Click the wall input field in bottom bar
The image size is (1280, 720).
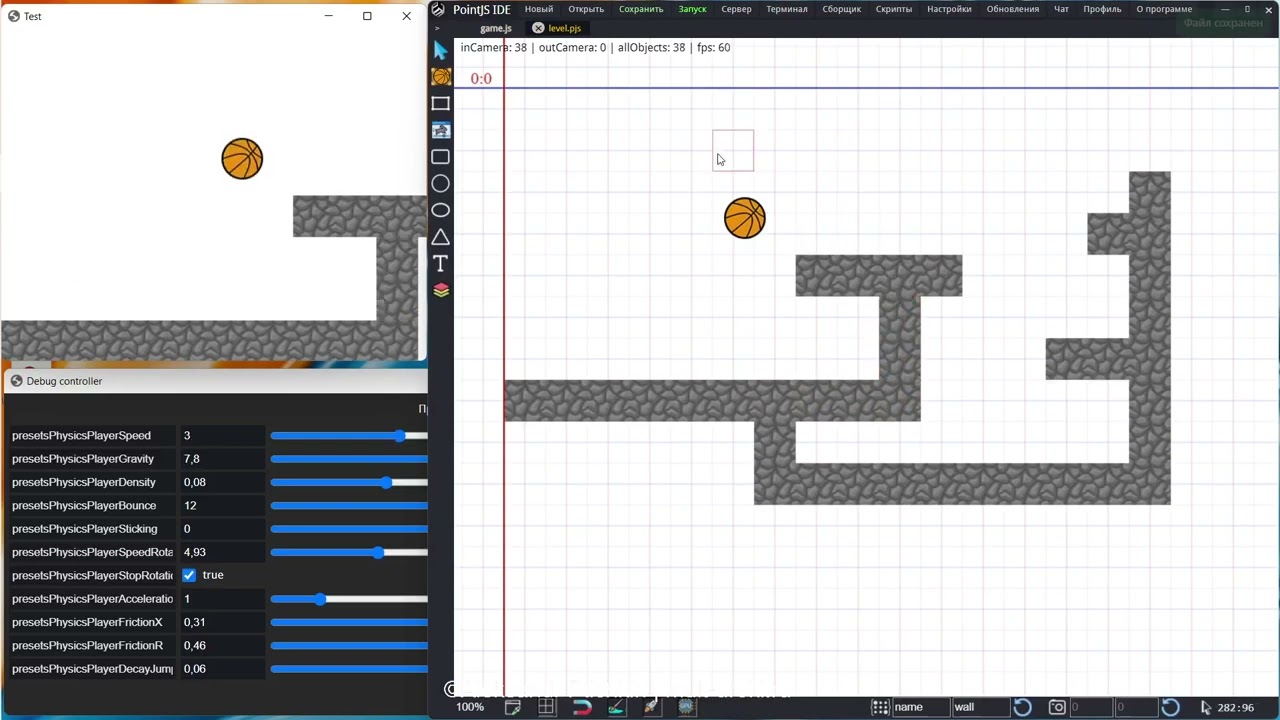click(980, 707)
